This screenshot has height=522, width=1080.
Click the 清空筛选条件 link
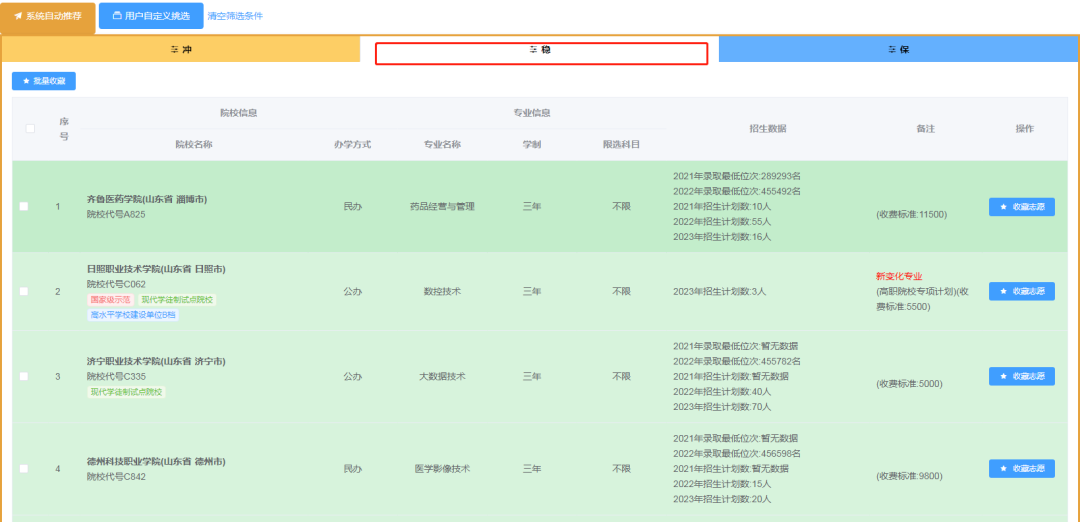point(235,16)
